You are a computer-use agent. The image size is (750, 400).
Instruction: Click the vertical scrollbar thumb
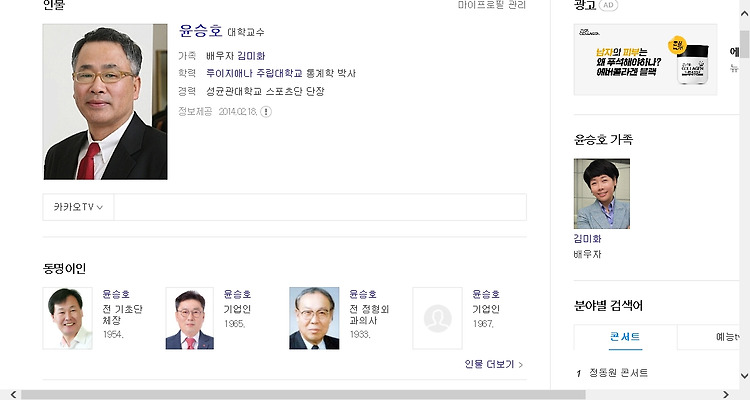tap(745, 44)
